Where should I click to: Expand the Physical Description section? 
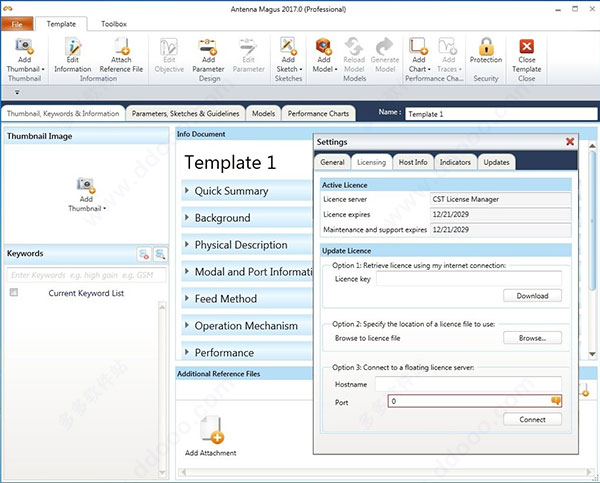pos(240,245)
